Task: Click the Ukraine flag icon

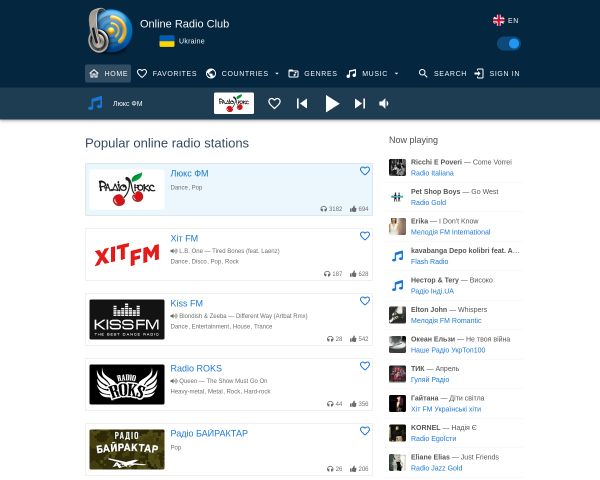Action: tap(167, 41)
